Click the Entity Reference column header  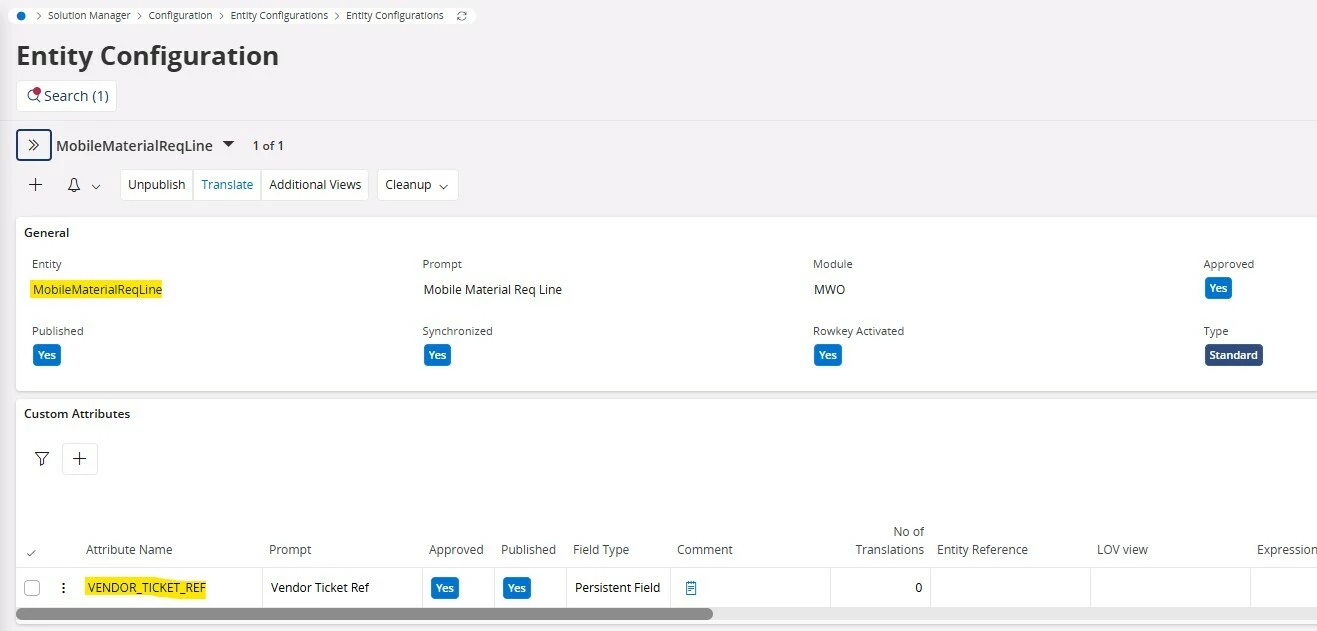click(982, 550)
